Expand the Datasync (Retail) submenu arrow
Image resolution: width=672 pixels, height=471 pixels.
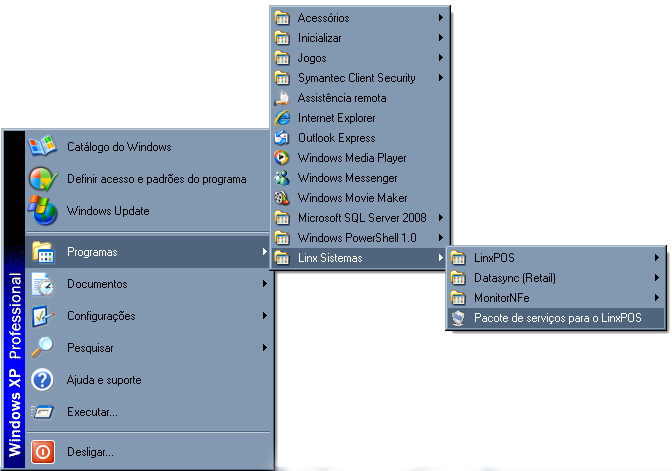pos(657,278)
